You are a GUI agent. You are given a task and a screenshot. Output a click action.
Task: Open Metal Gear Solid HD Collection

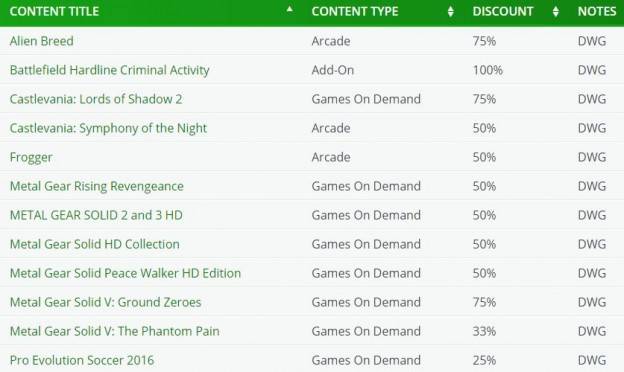click(x=95, y=244)
